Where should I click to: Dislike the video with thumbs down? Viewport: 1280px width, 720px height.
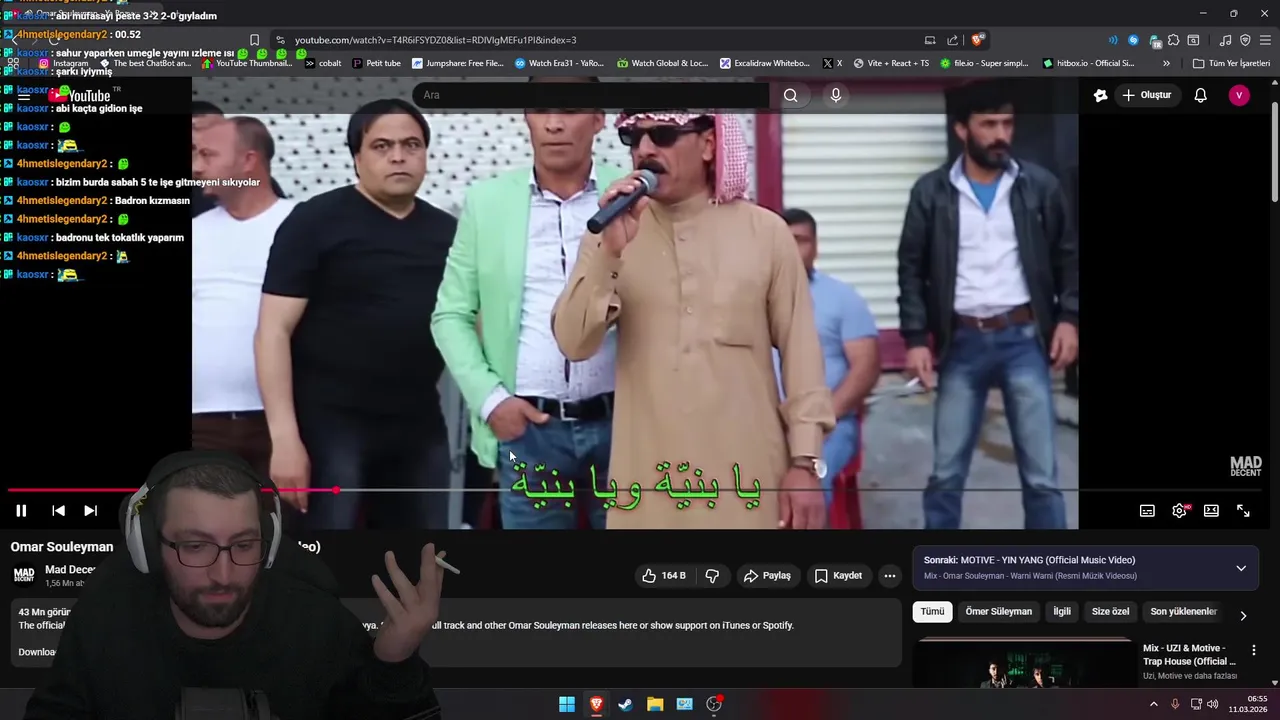click(712, 575)
